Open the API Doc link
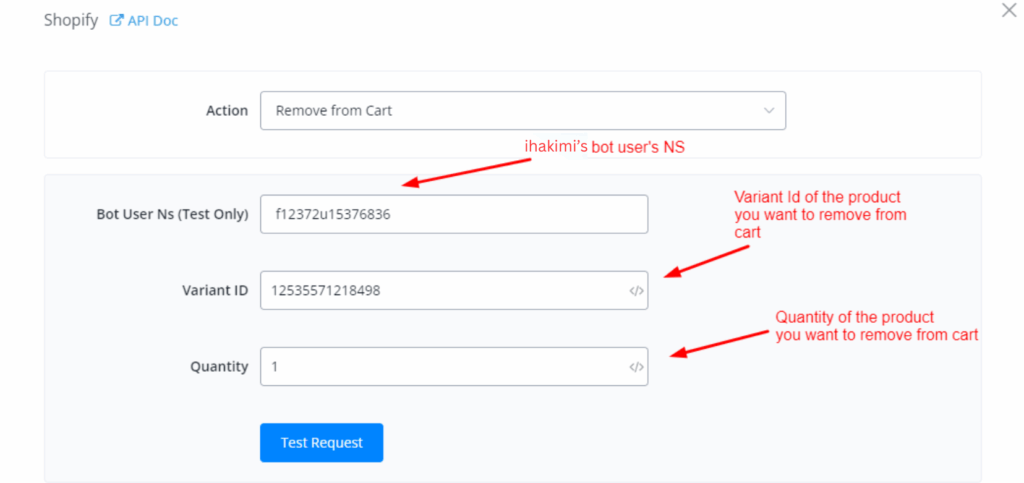 [152, 20]
